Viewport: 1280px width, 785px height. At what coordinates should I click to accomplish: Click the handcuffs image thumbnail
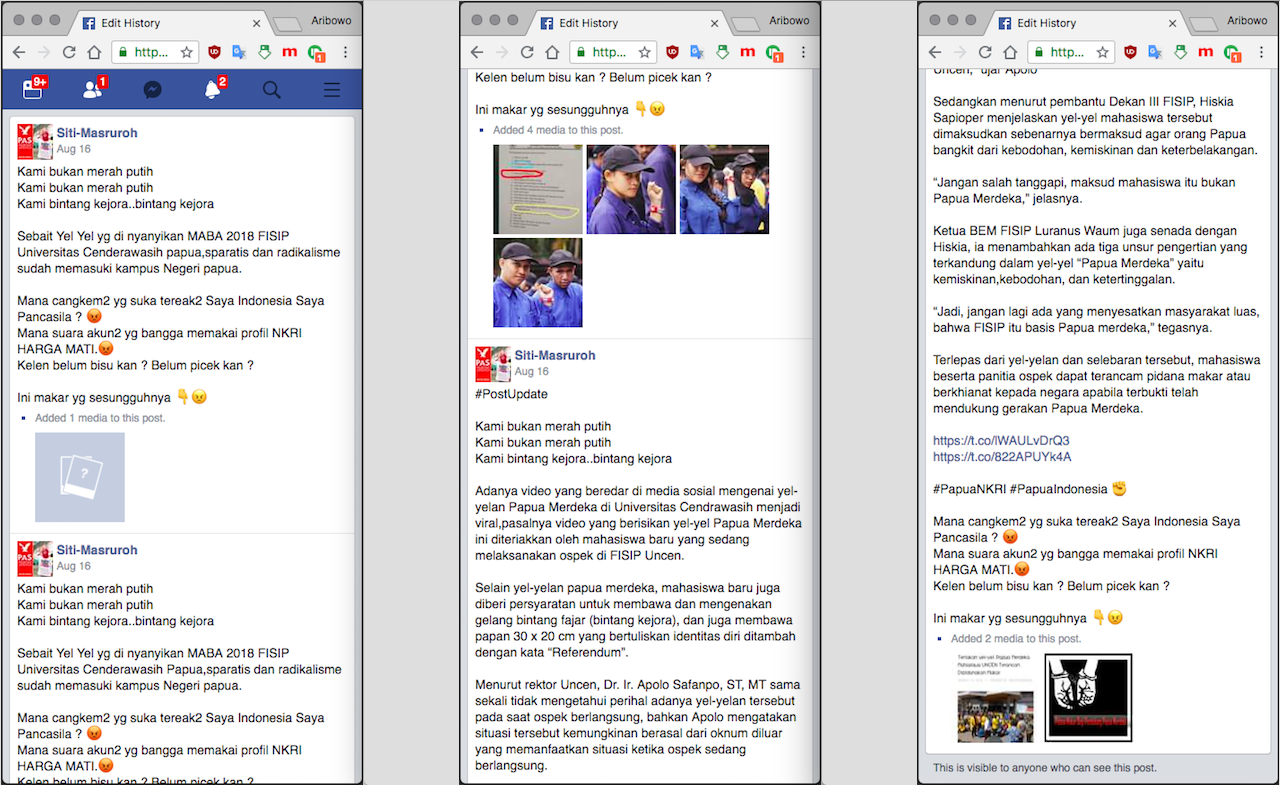1088,697
